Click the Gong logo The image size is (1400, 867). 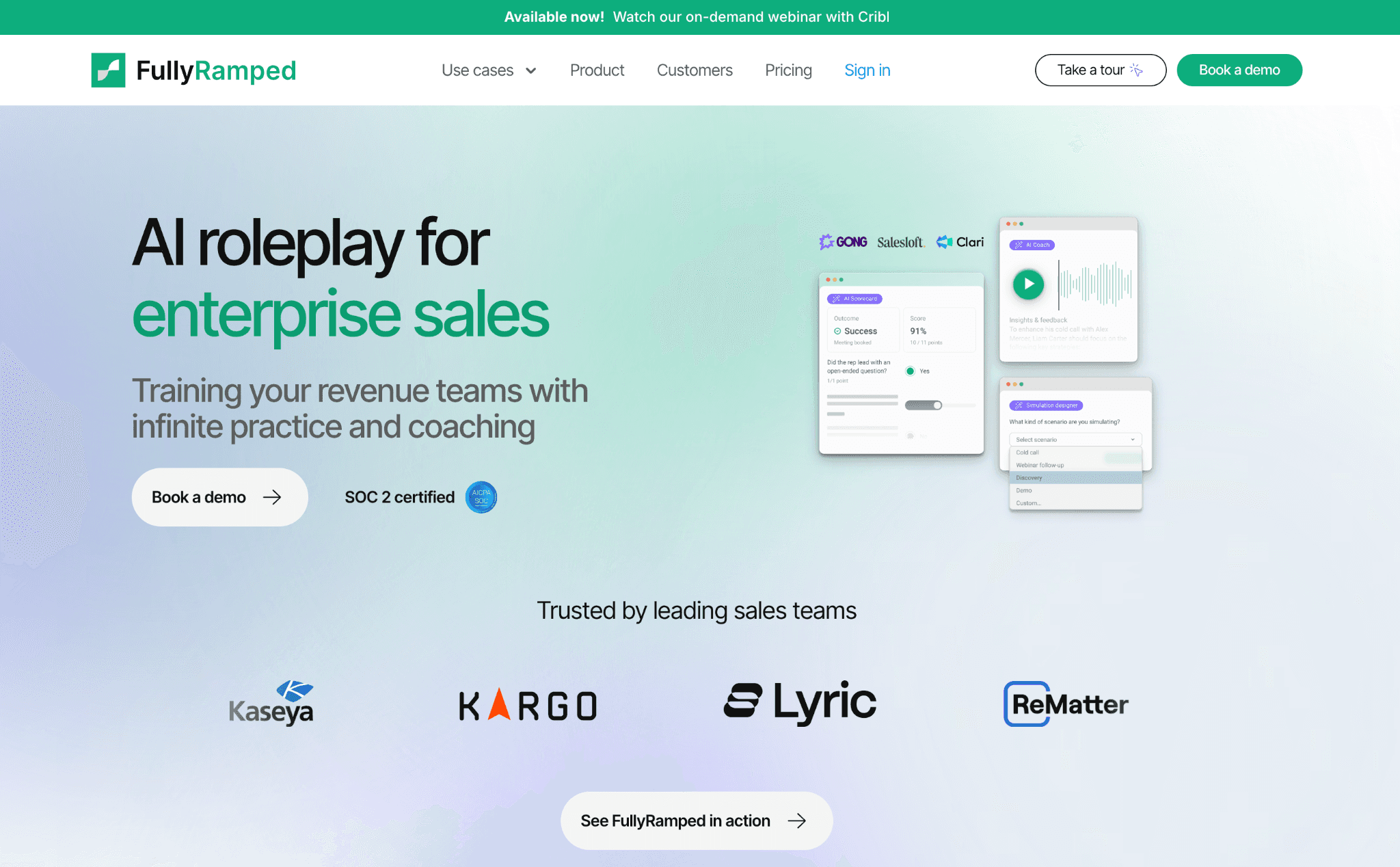[843, 241]
